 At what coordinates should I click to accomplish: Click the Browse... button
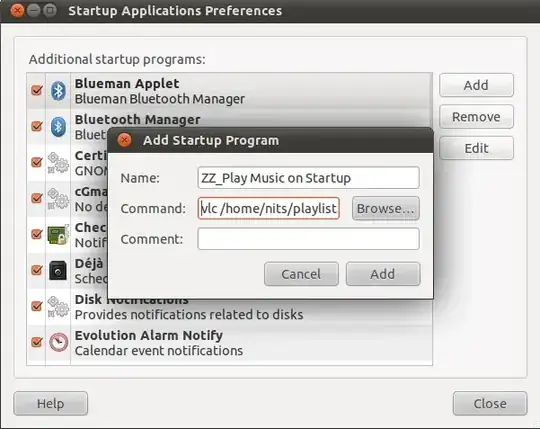(x=386, y=208)
